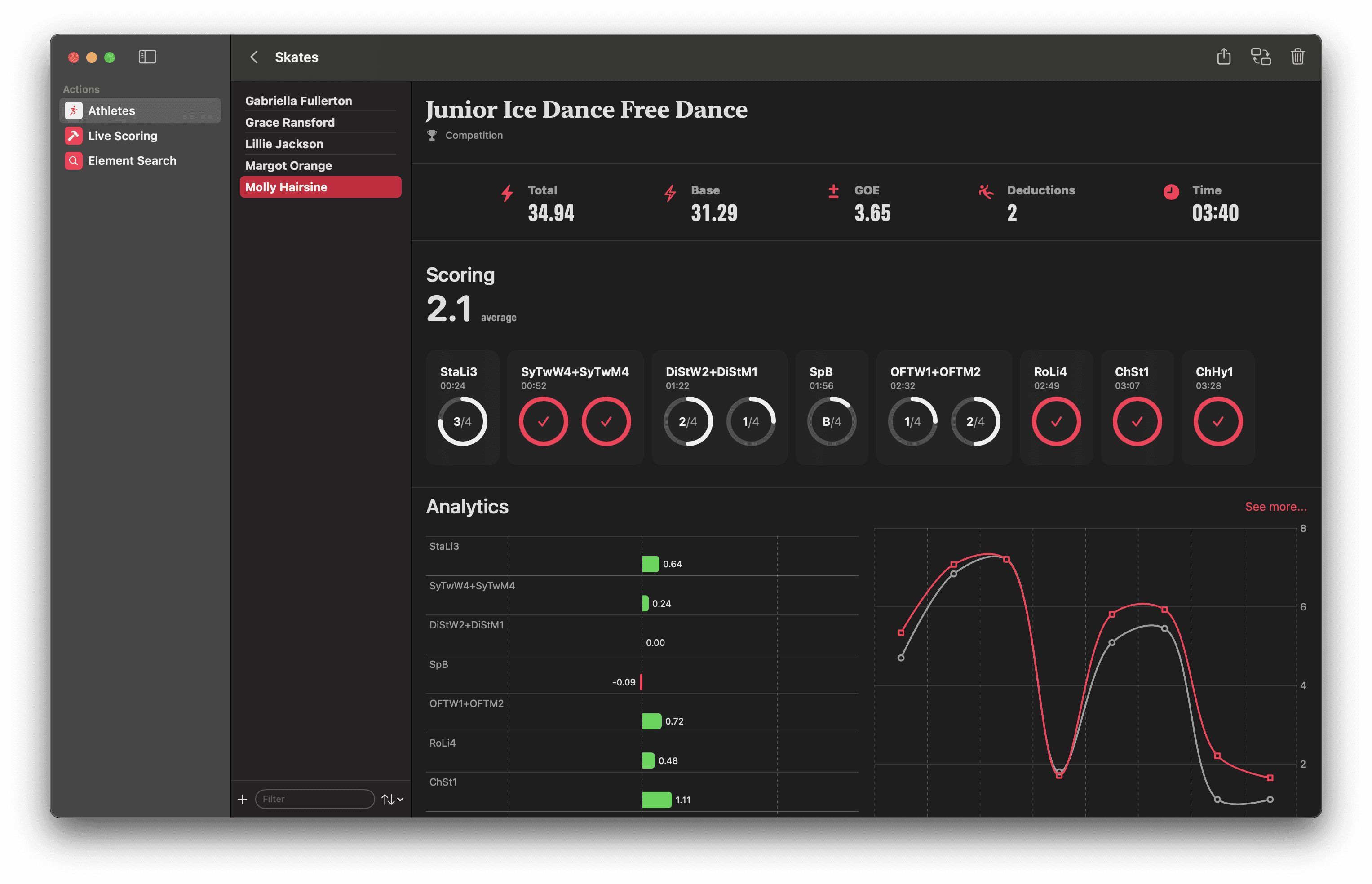Click the GOE value 3.65
The image size is (1372, 884).
click(x=872, y=213)
